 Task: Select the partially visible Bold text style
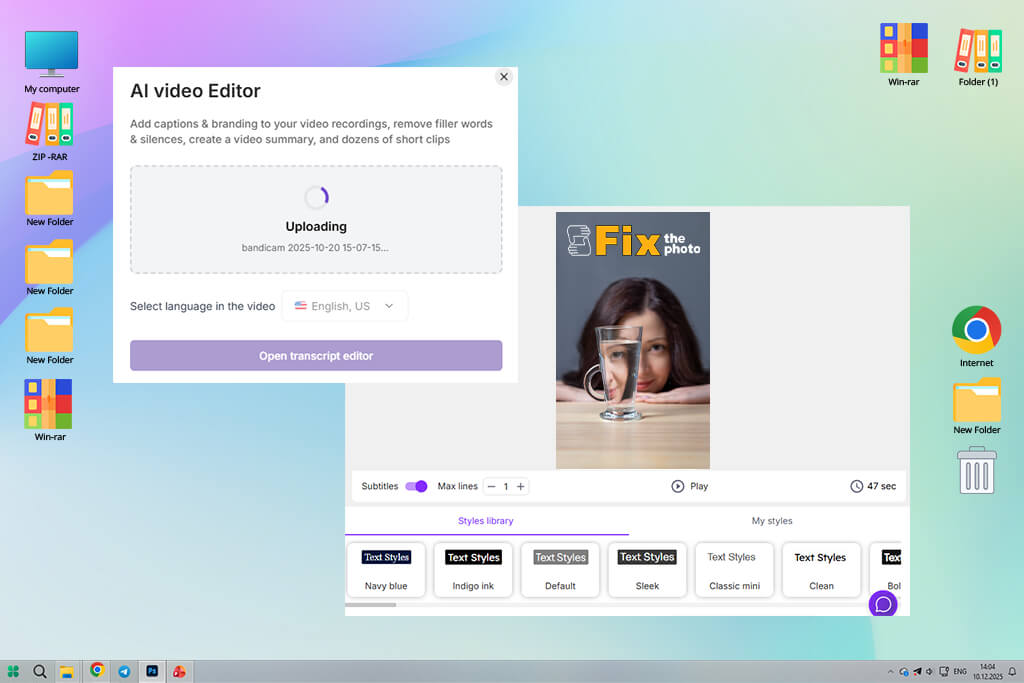click(x=886, y=570)
